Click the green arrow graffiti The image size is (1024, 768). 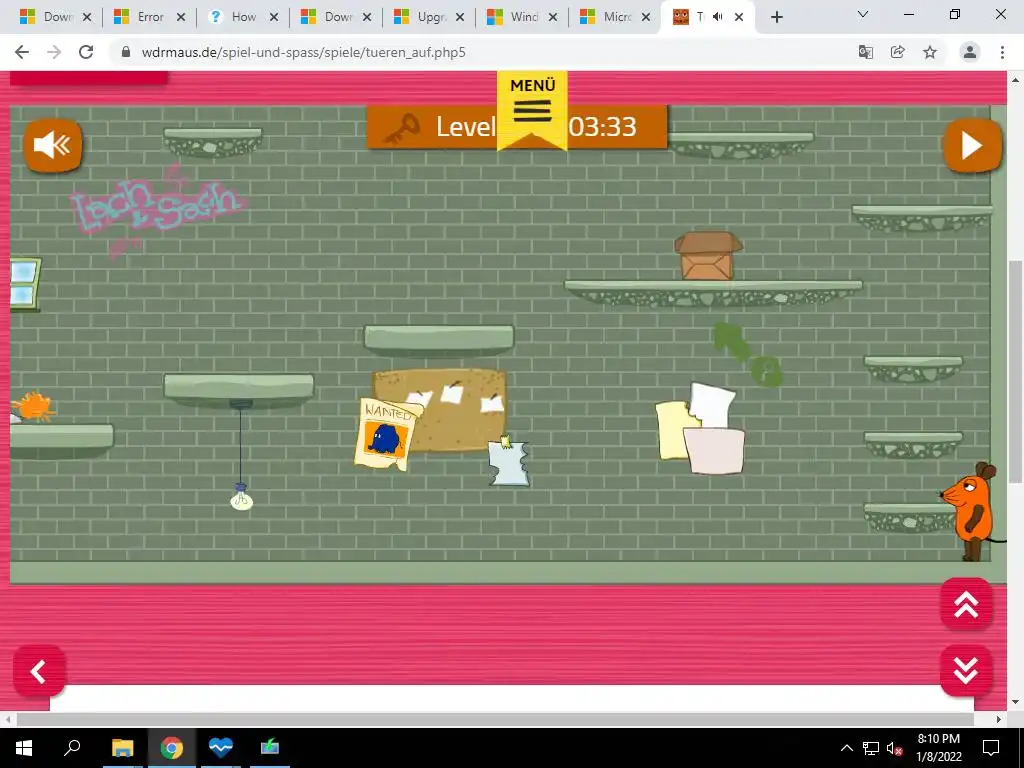click(746, 353)
